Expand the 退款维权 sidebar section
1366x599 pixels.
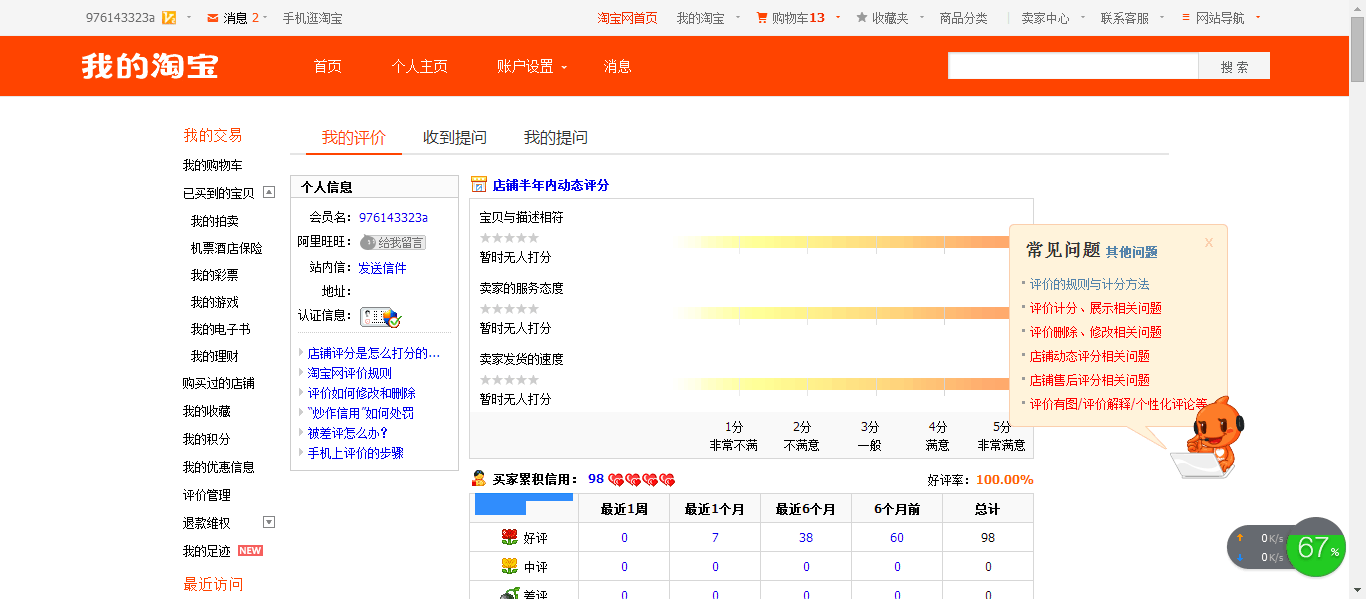(x=269, y=522)
